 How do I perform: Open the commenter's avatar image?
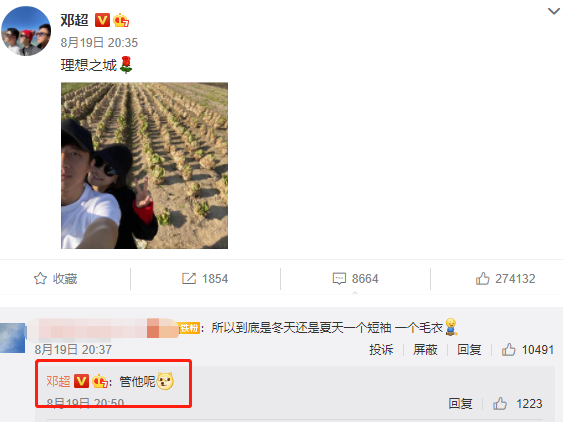(13, 338)
